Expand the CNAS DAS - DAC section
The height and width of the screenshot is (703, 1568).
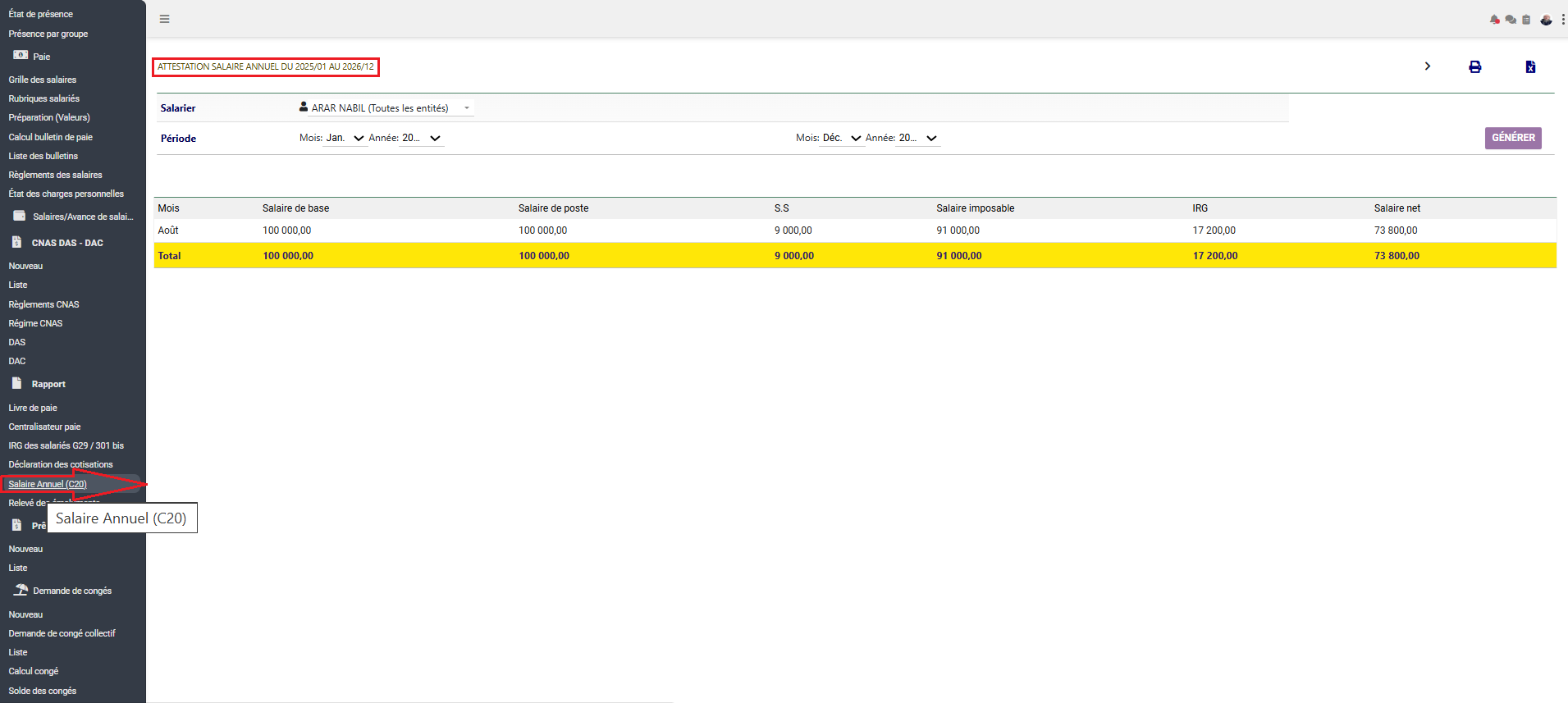(67, 243)
